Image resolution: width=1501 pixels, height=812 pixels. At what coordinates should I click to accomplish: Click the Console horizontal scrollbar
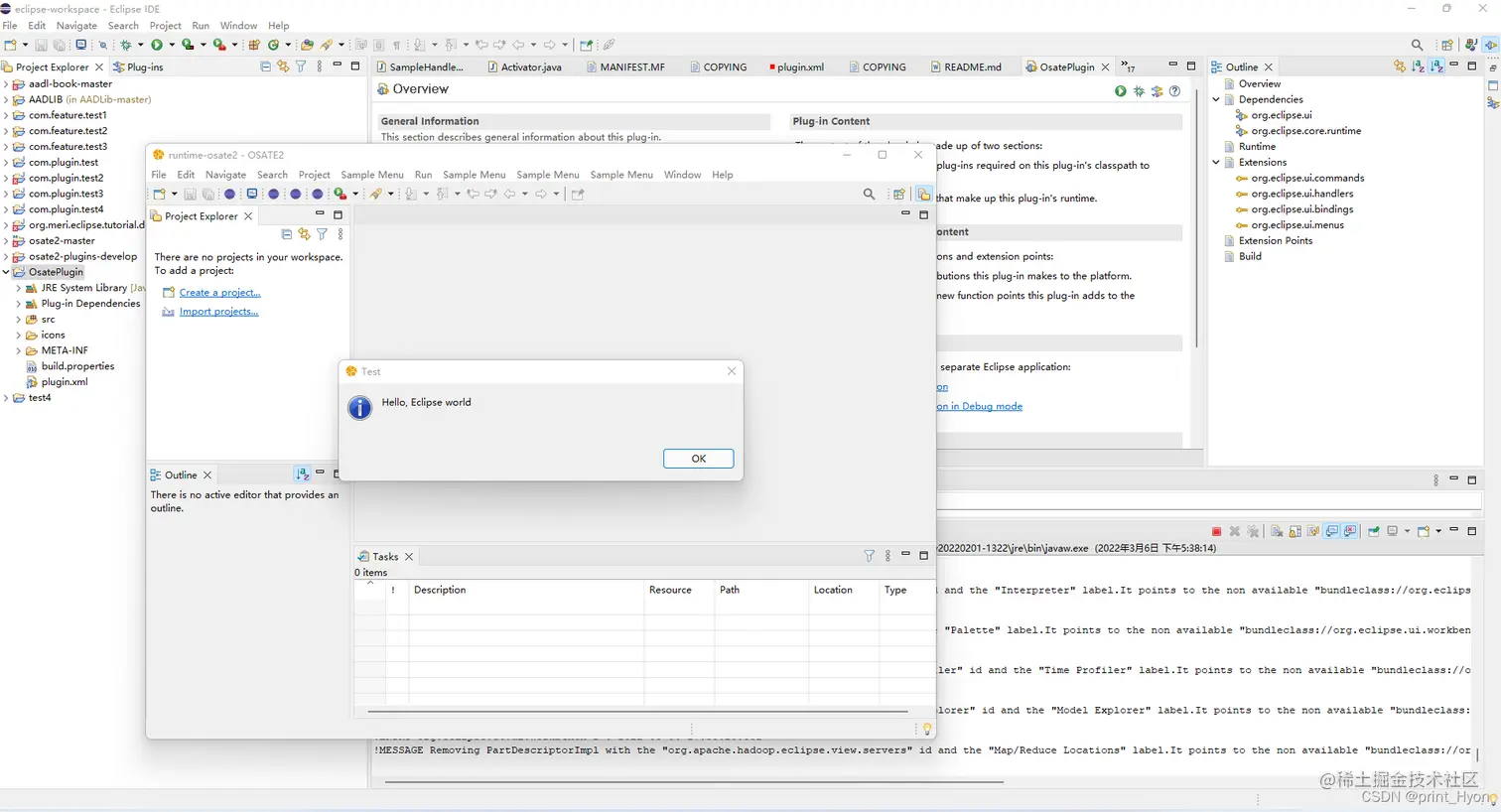(x=694, y=782)
